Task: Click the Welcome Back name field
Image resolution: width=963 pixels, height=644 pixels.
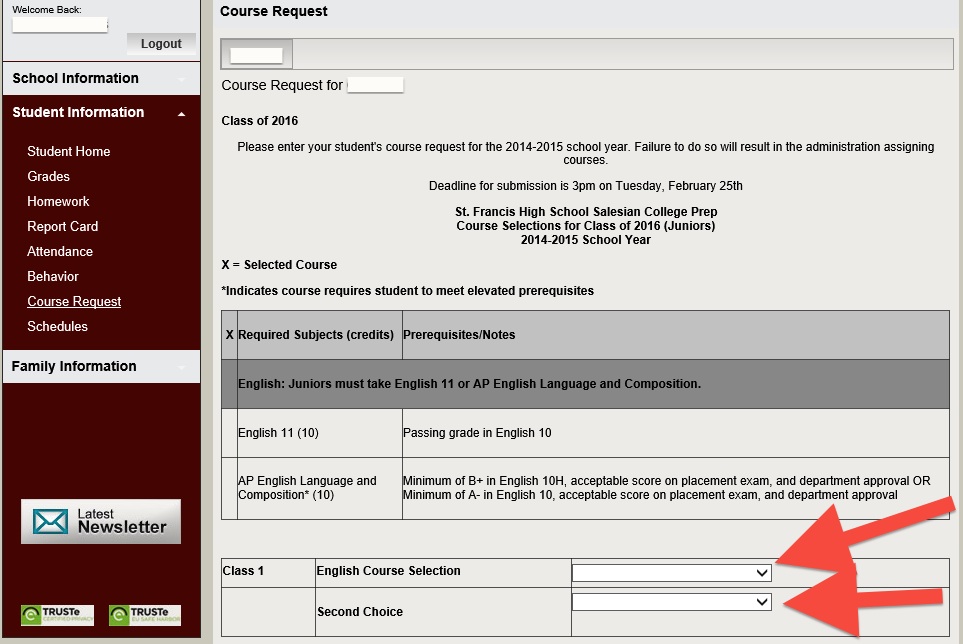Action: pos(60,25)
